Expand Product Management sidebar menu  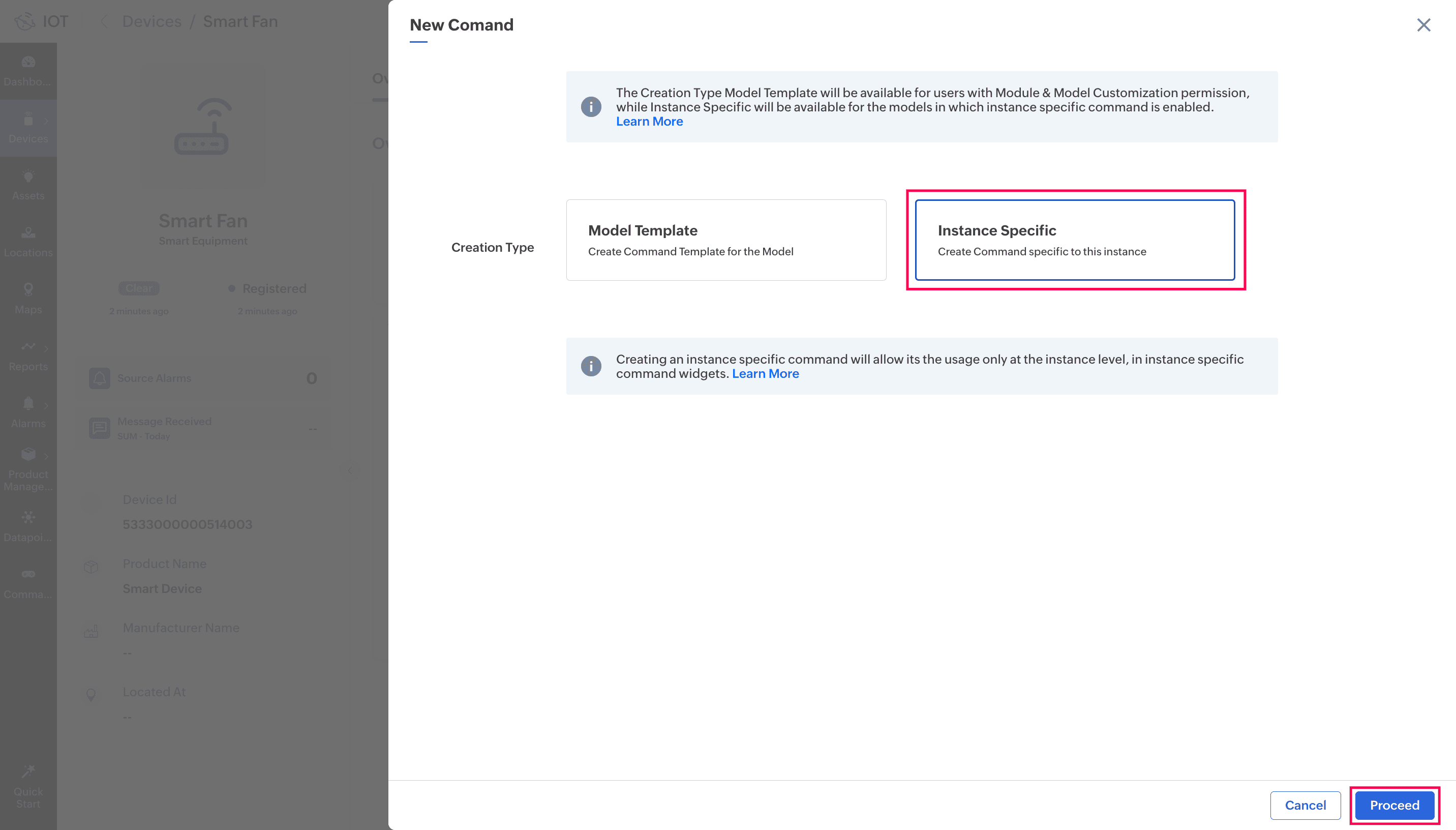pos(28,470)
